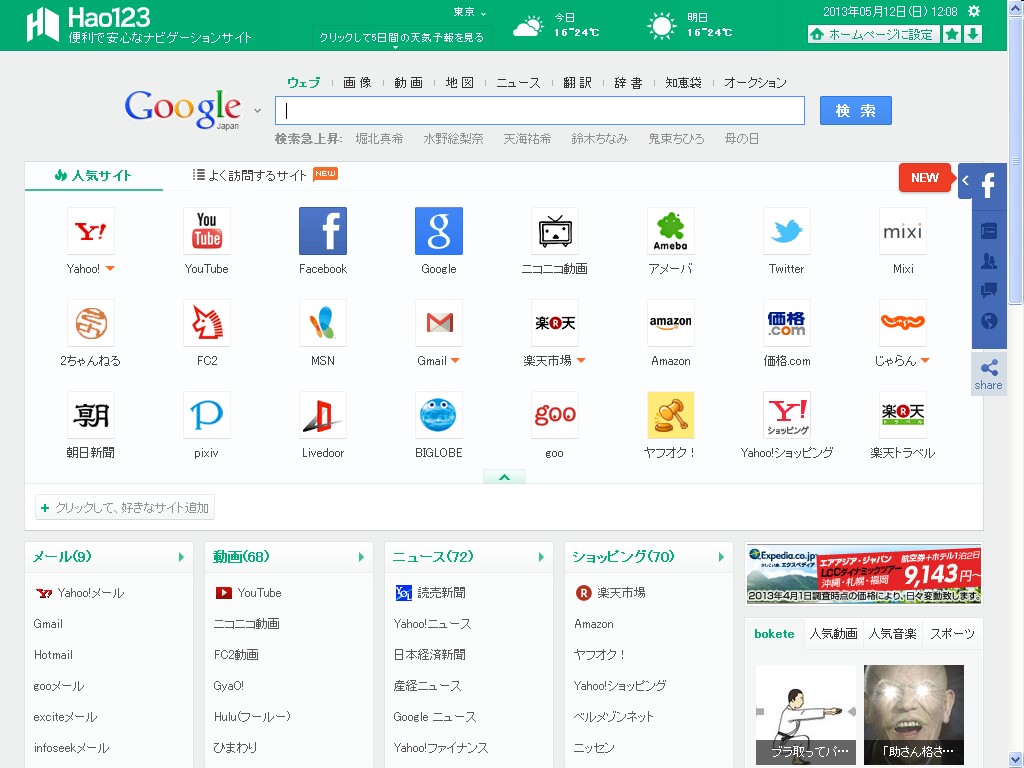Open the BIGLOBE site icon

tap(439, 415)
